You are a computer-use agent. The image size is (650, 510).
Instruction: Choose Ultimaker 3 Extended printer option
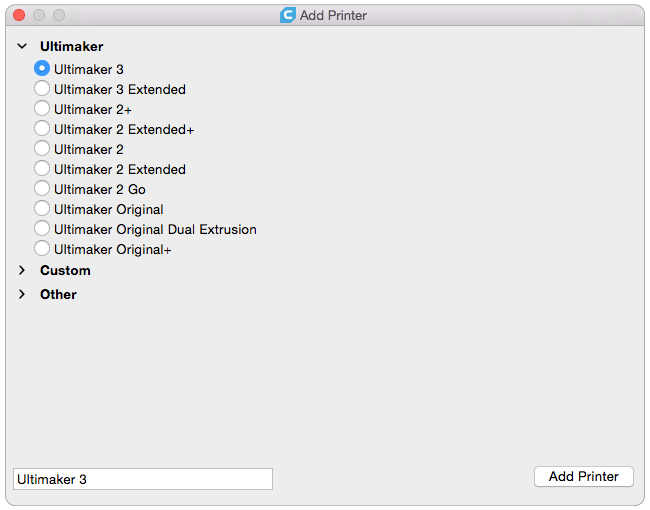pyautogui.click(x=42, y=88)
